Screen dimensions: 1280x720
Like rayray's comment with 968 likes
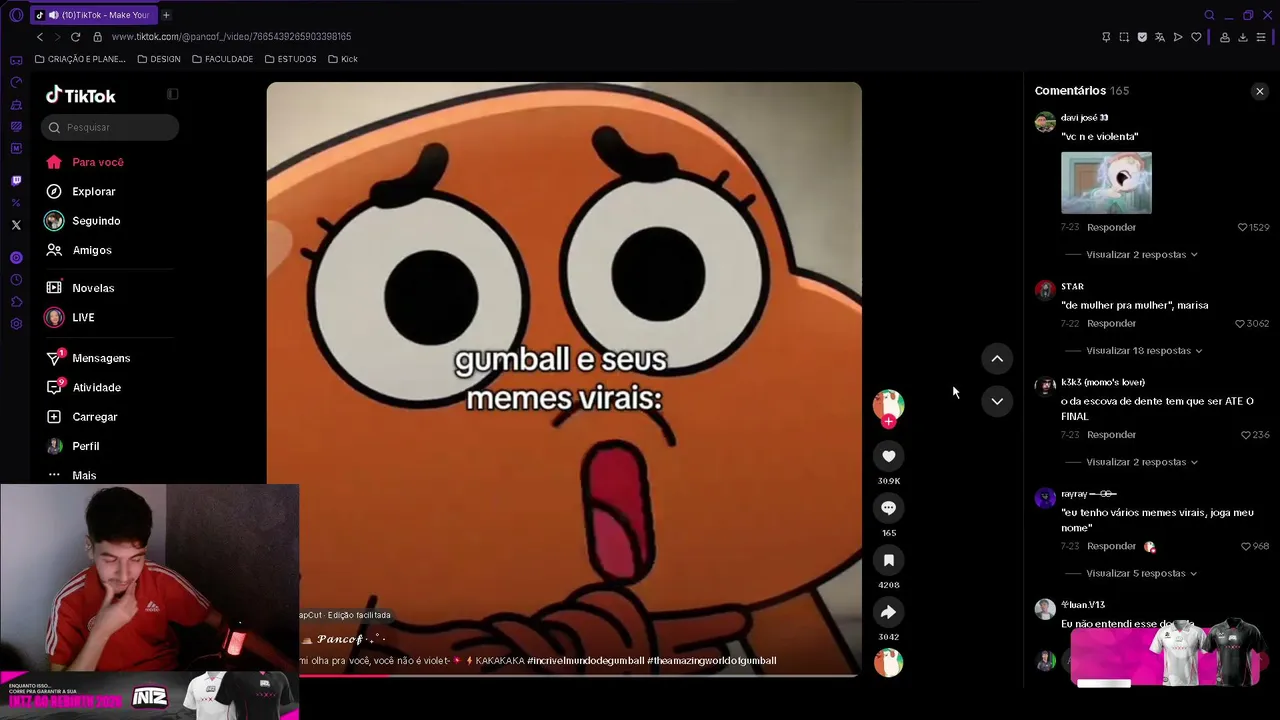coord(1245,546)
